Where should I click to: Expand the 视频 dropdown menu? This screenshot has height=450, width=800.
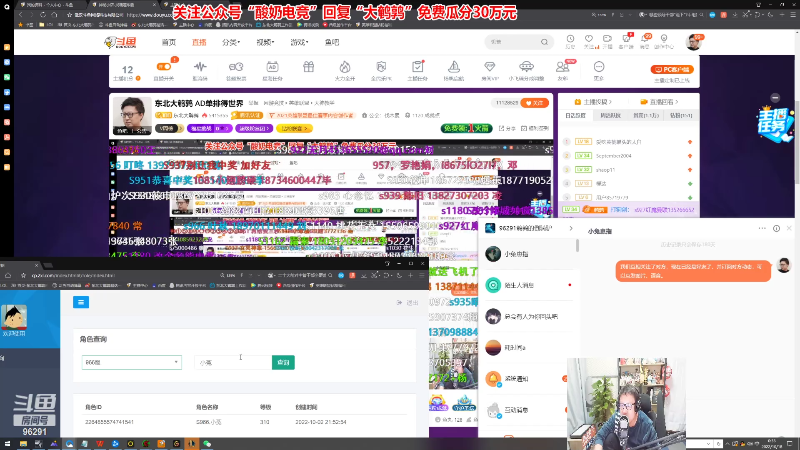tap(265, 42)
